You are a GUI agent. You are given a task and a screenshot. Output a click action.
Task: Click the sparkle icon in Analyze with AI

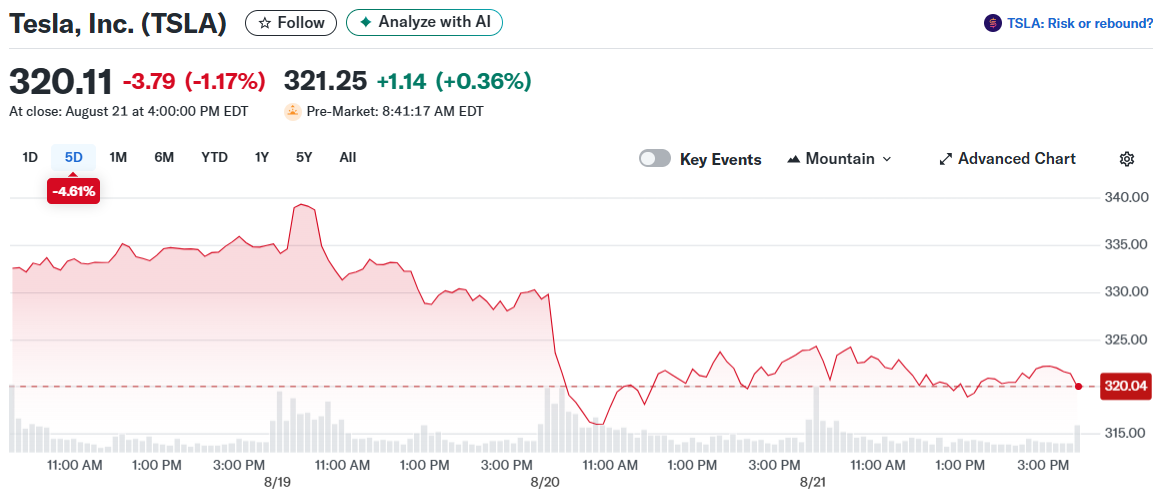pyautogui.click(x=365, y=22)
